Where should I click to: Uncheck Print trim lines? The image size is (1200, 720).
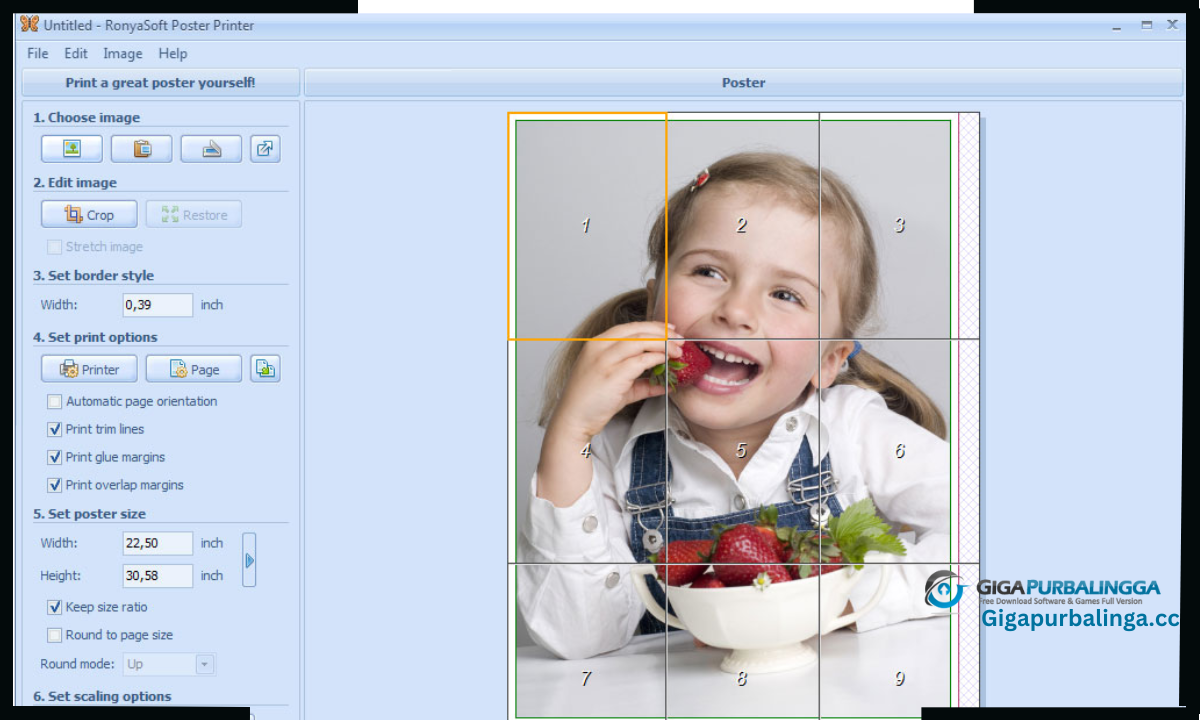pyautogui.click(x=54, y=429)
